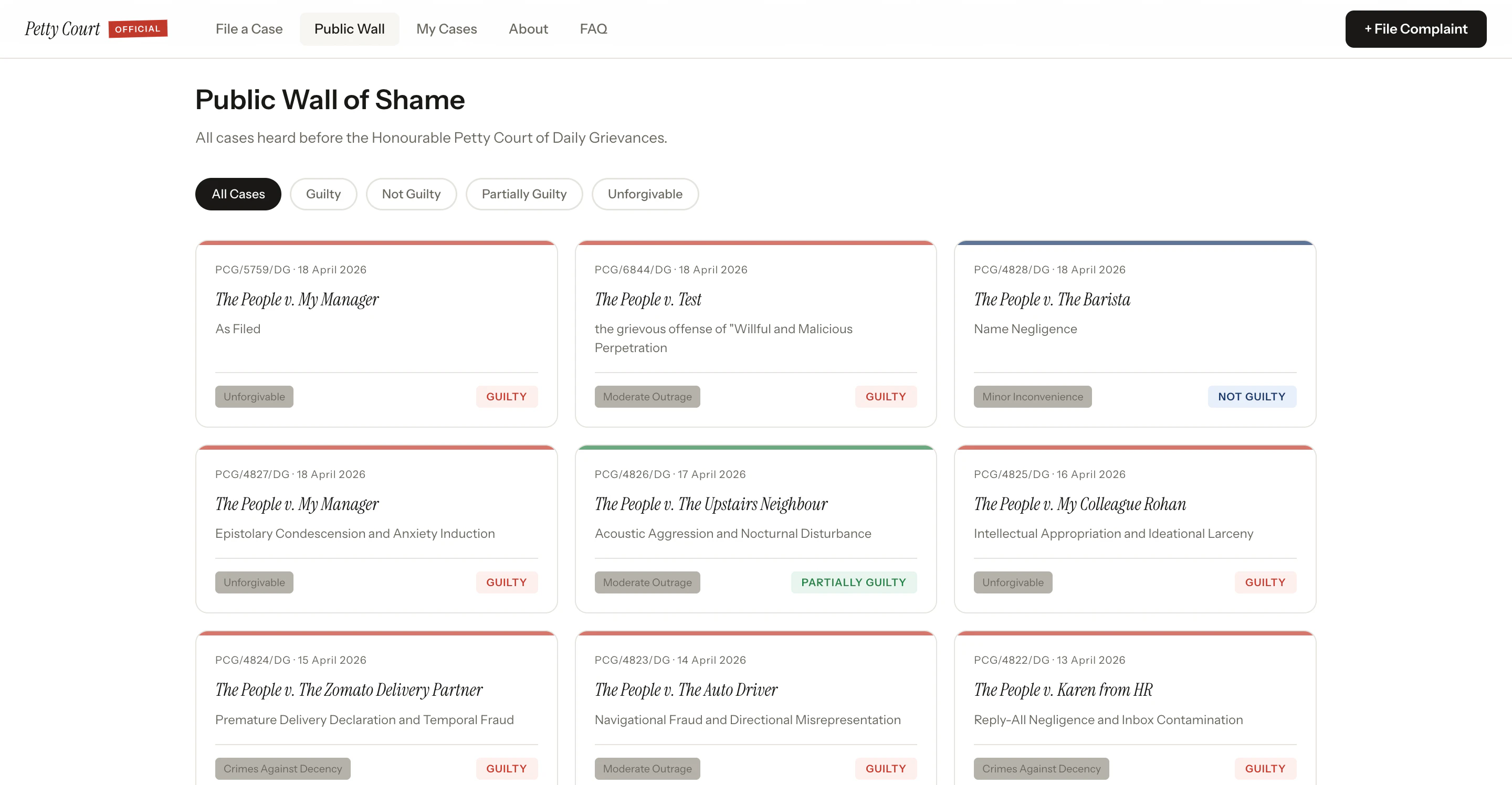Open the FAQ page

[x=593, y=29]
